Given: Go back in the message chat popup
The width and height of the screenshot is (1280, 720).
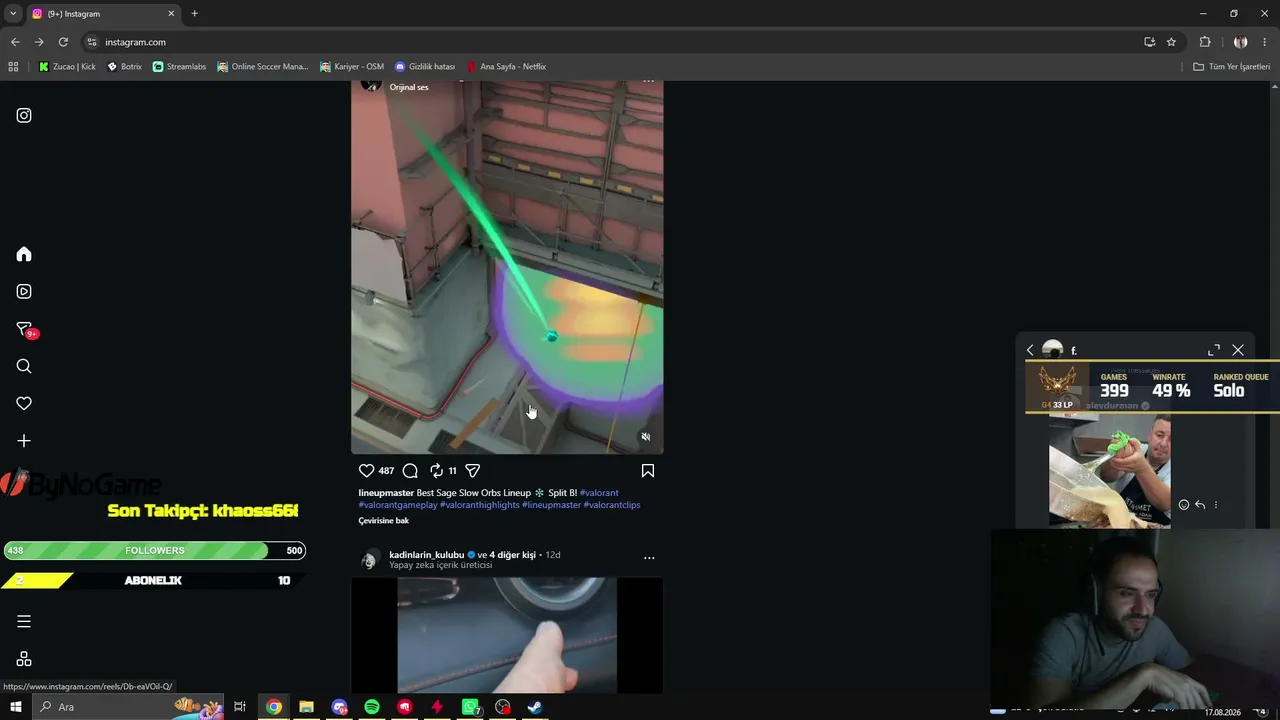Looking at the screenshot, I should point(1030,350).
